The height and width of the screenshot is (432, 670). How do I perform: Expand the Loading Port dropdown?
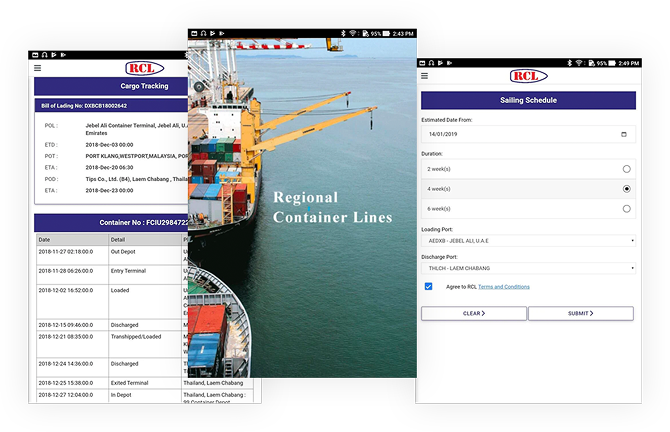(528, 240)
